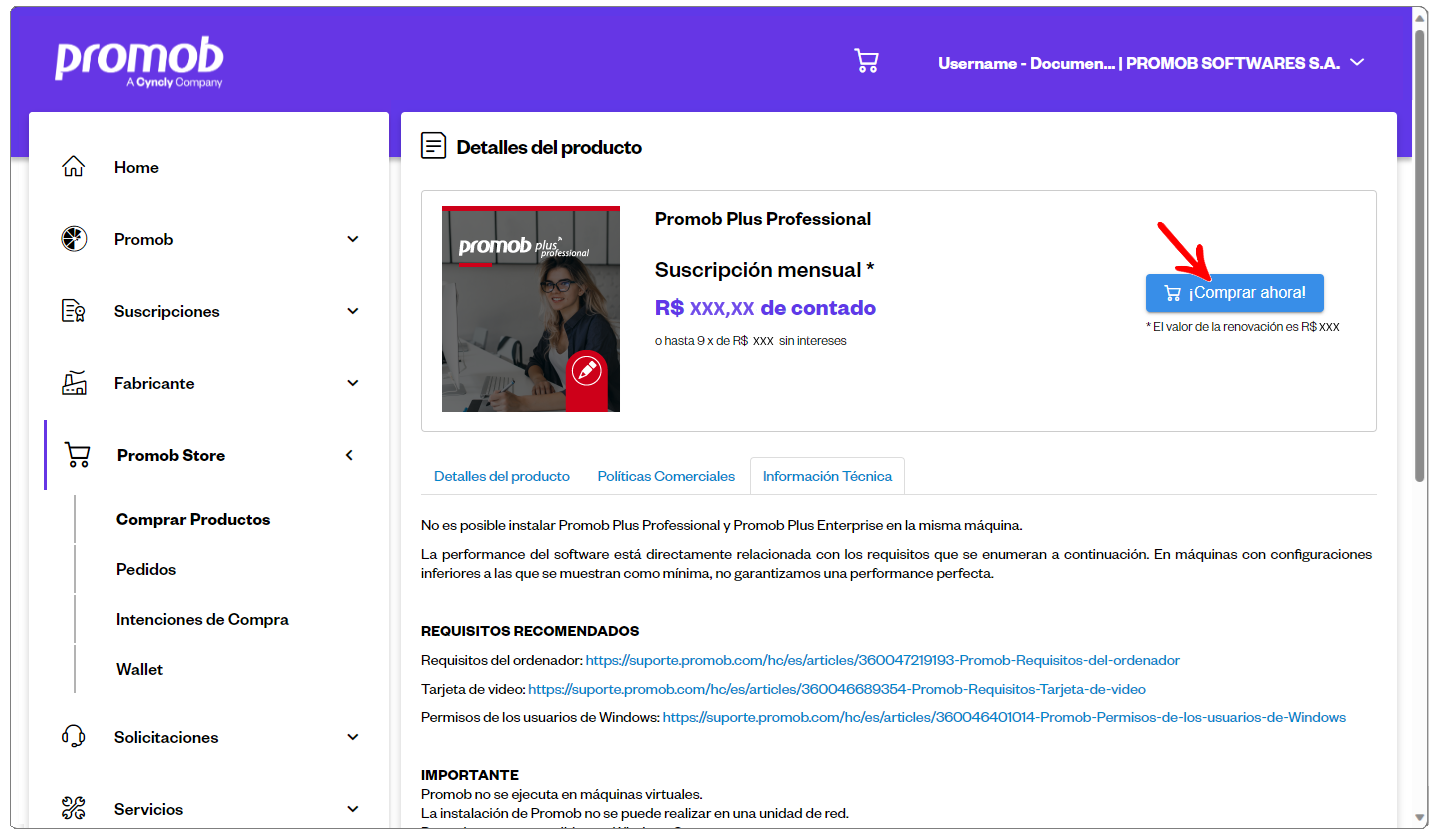Open the shopping cart icon in the header
The height and width of the screenshot is (836, 1431).
click(866, 62)
